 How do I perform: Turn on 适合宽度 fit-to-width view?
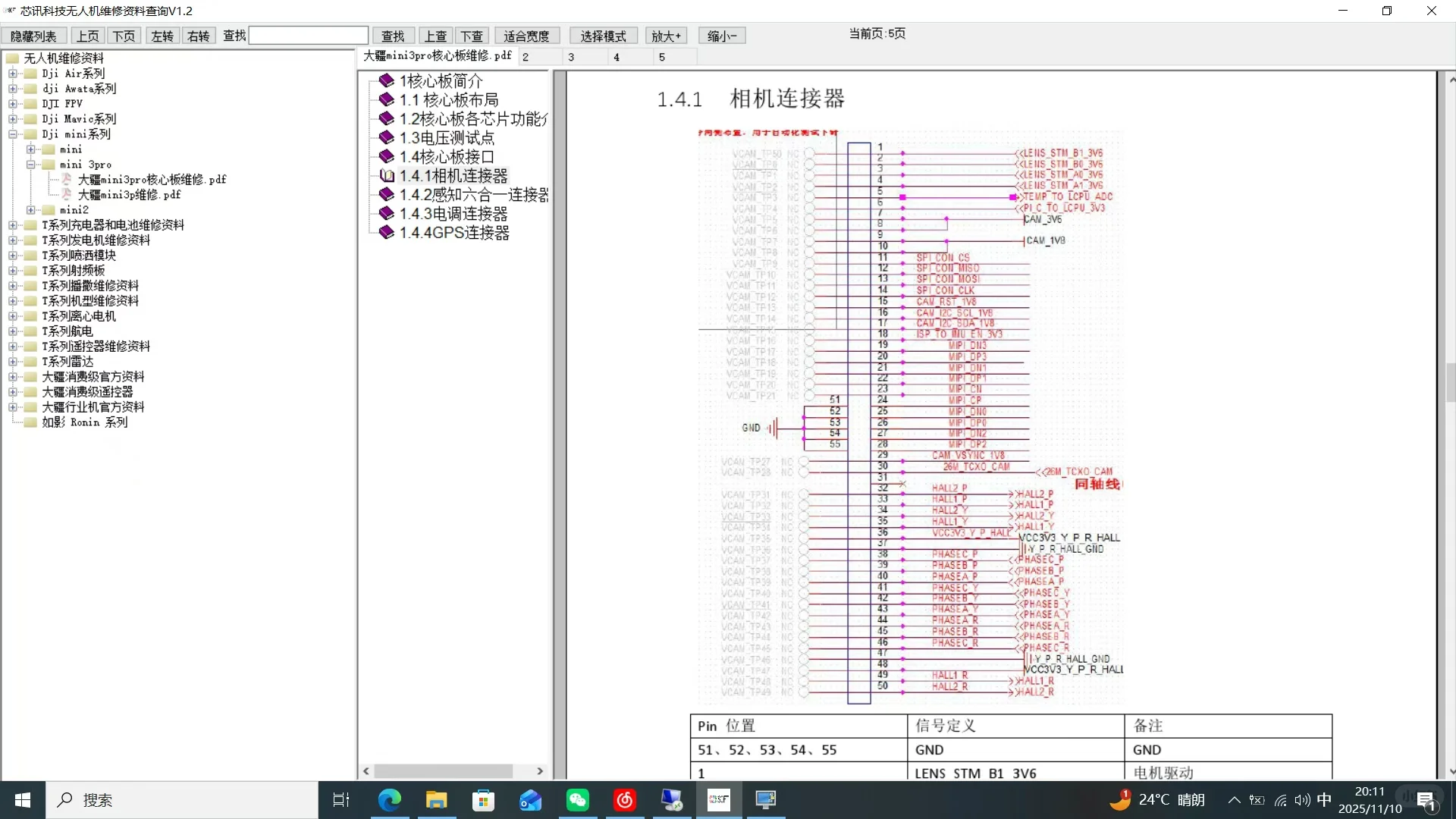click(x=526, y=36)
